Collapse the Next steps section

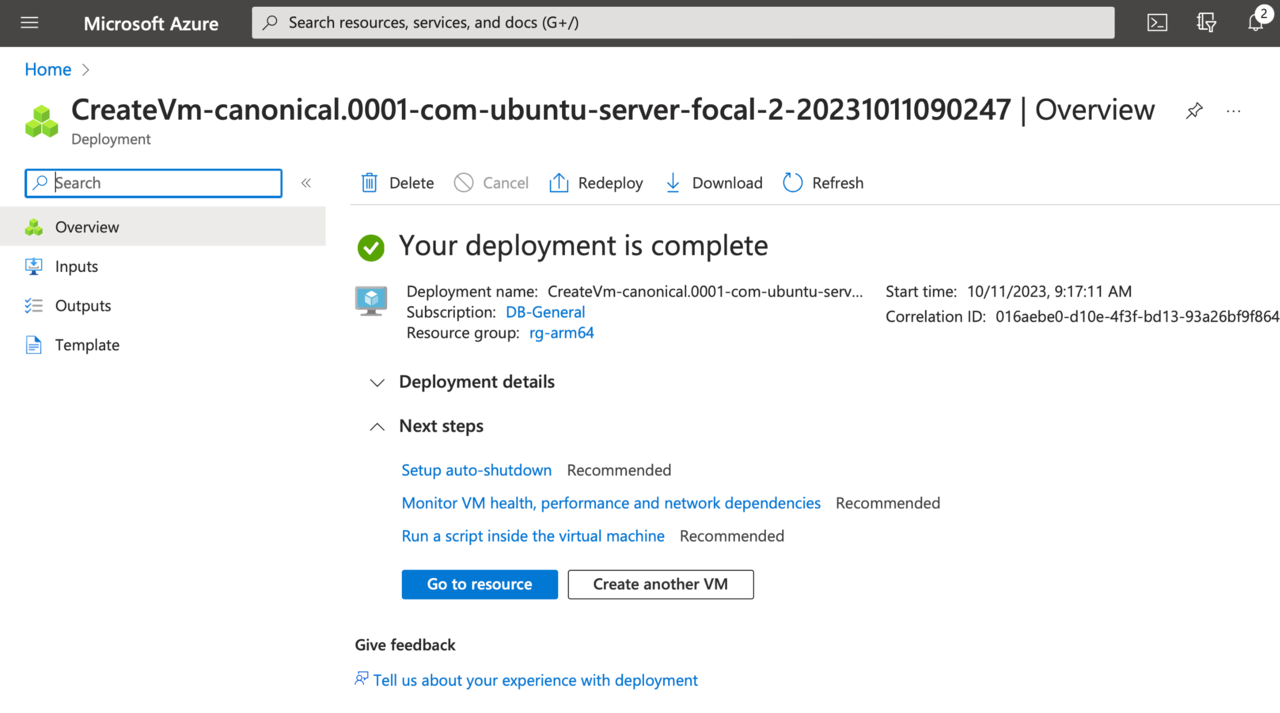427,426
